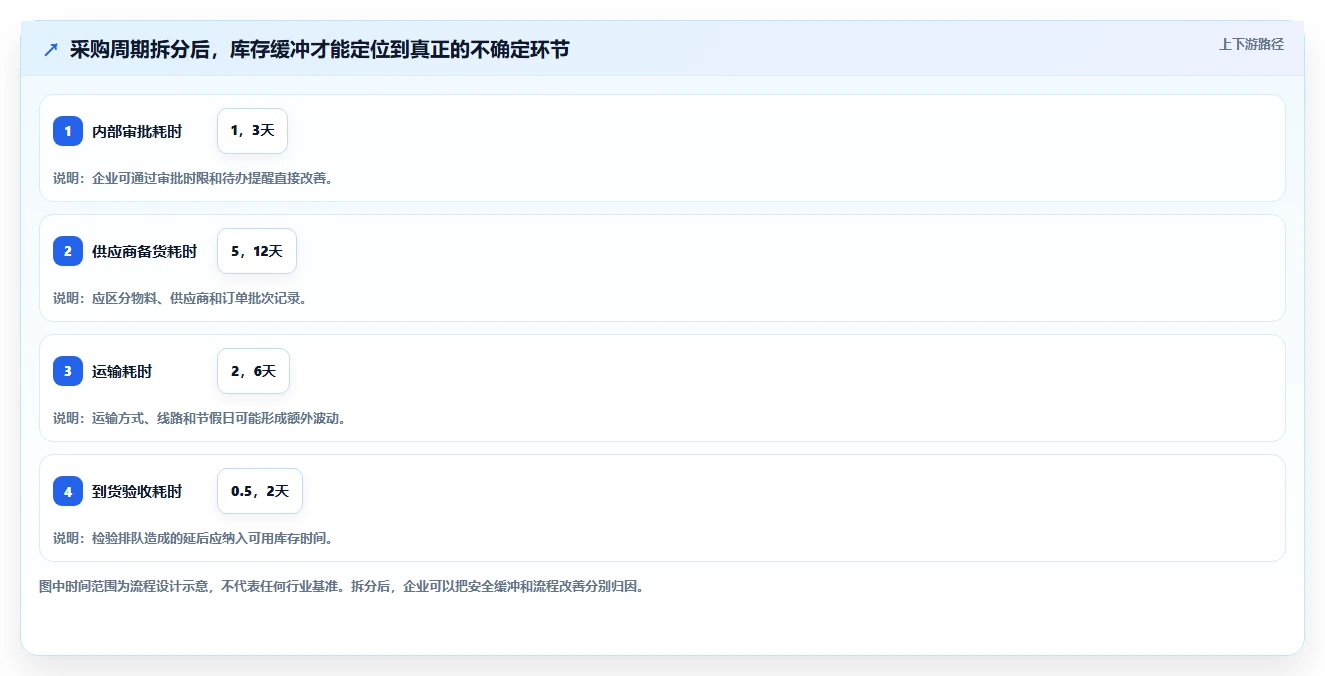
Task: Click step badge 3 for 运输耗时
Action: [x=68, y=371]
